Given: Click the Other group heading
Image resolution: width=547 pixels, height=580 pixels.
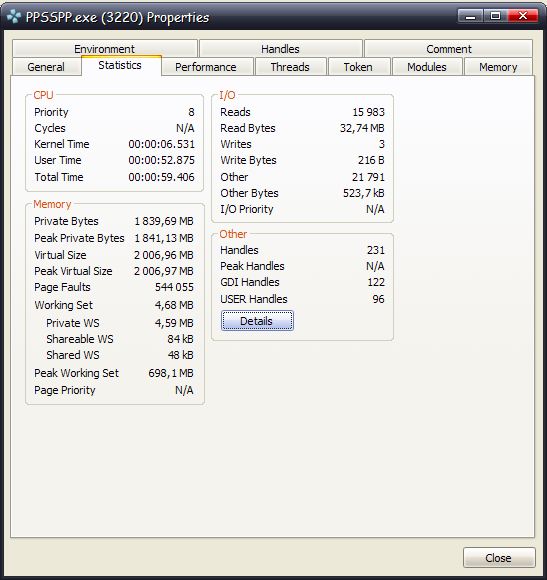Looking at the screenshot, I should [233, 234].
